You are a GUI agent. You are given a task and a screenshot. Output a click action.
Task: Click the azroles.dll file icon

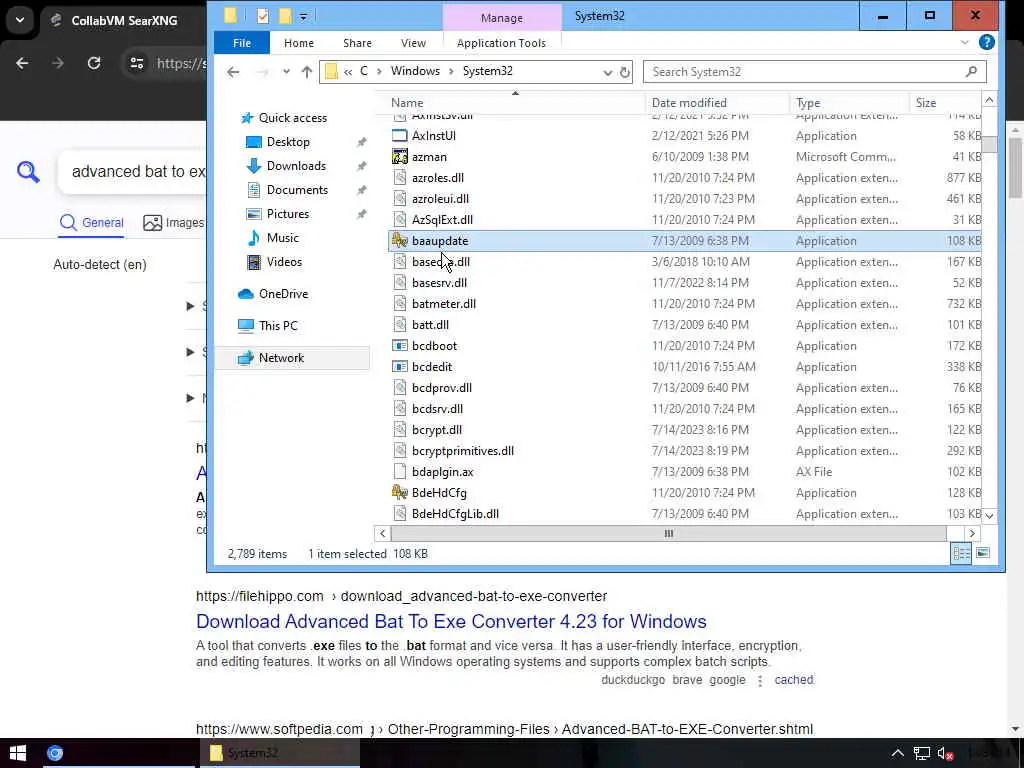tap(400, 178)
